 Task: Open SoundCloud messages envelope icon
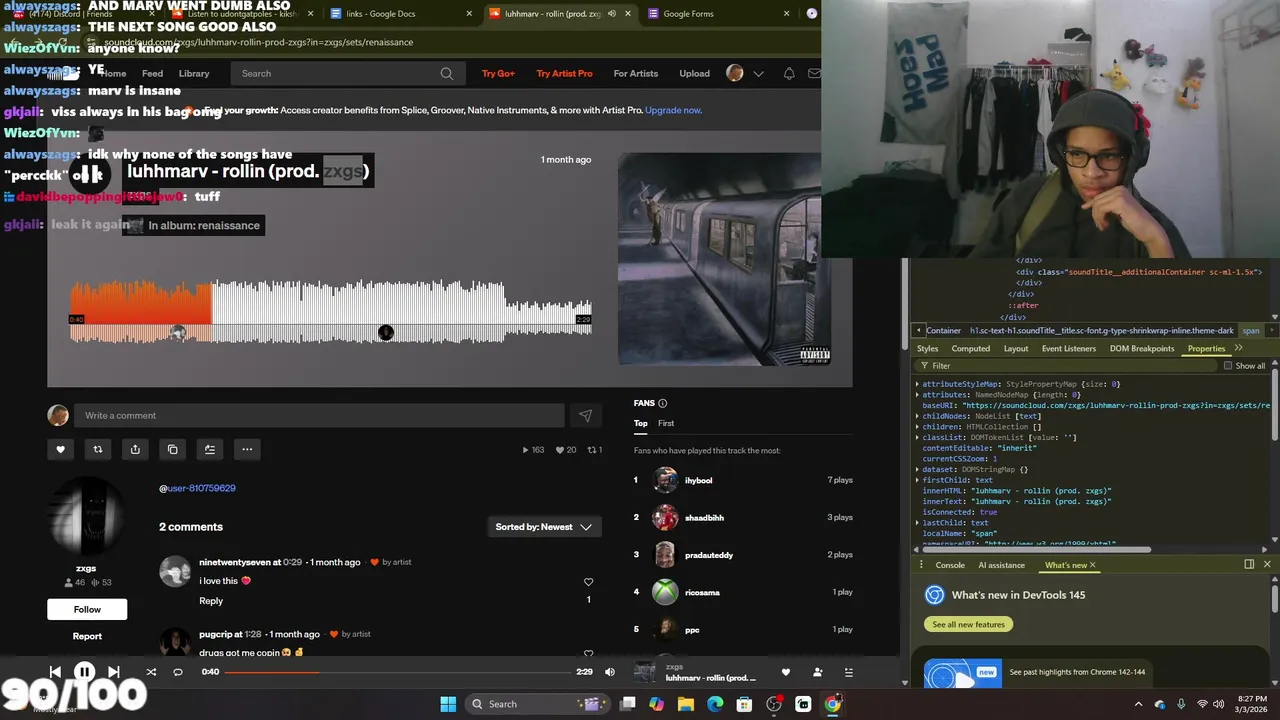(x=814, y=73)
